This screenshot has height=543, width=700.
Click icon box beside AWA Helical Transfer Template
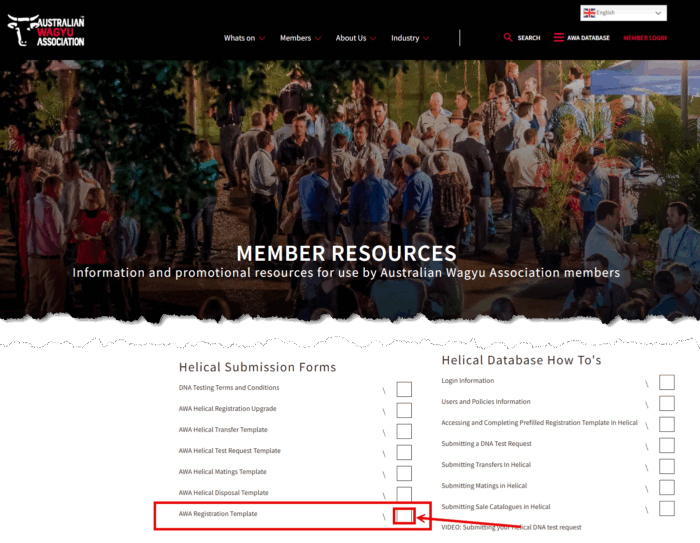coord(404,431)
